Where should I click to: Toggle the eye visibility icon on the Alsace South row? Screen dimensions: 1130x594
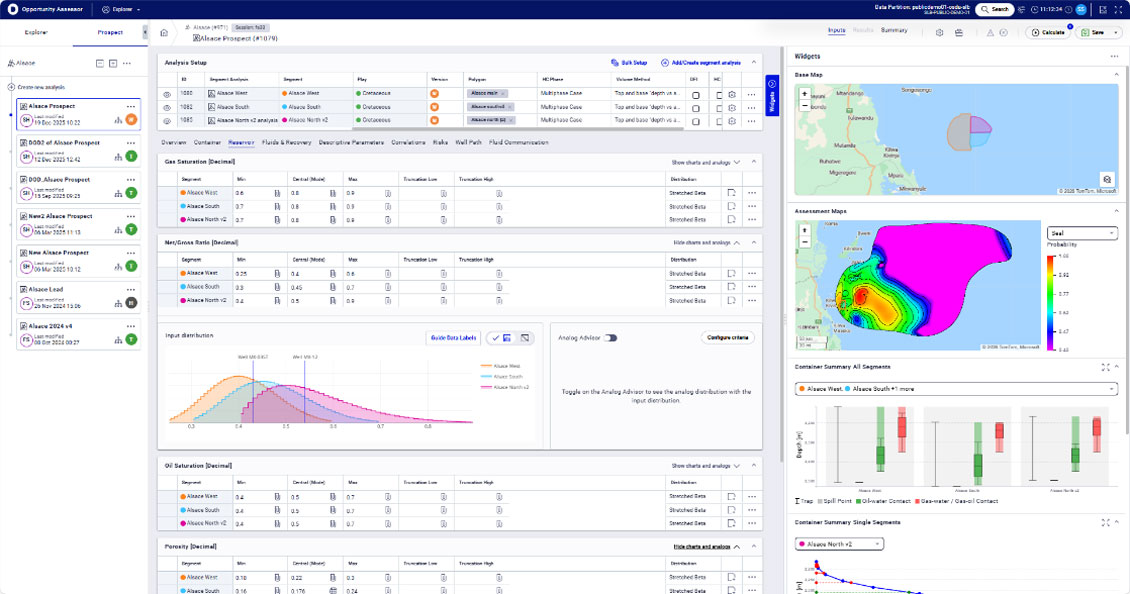167,109
